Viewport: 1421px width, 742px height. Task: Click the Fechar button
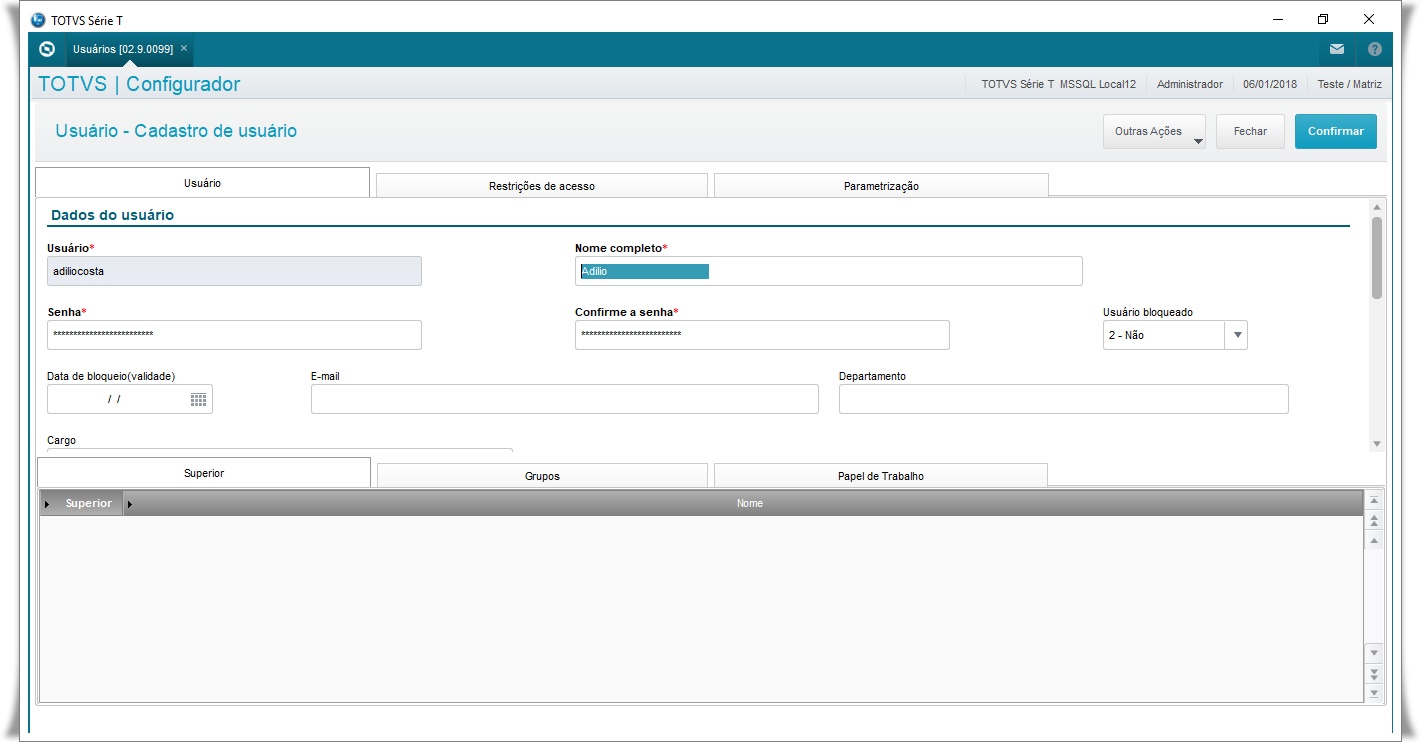click(1250, 131)
